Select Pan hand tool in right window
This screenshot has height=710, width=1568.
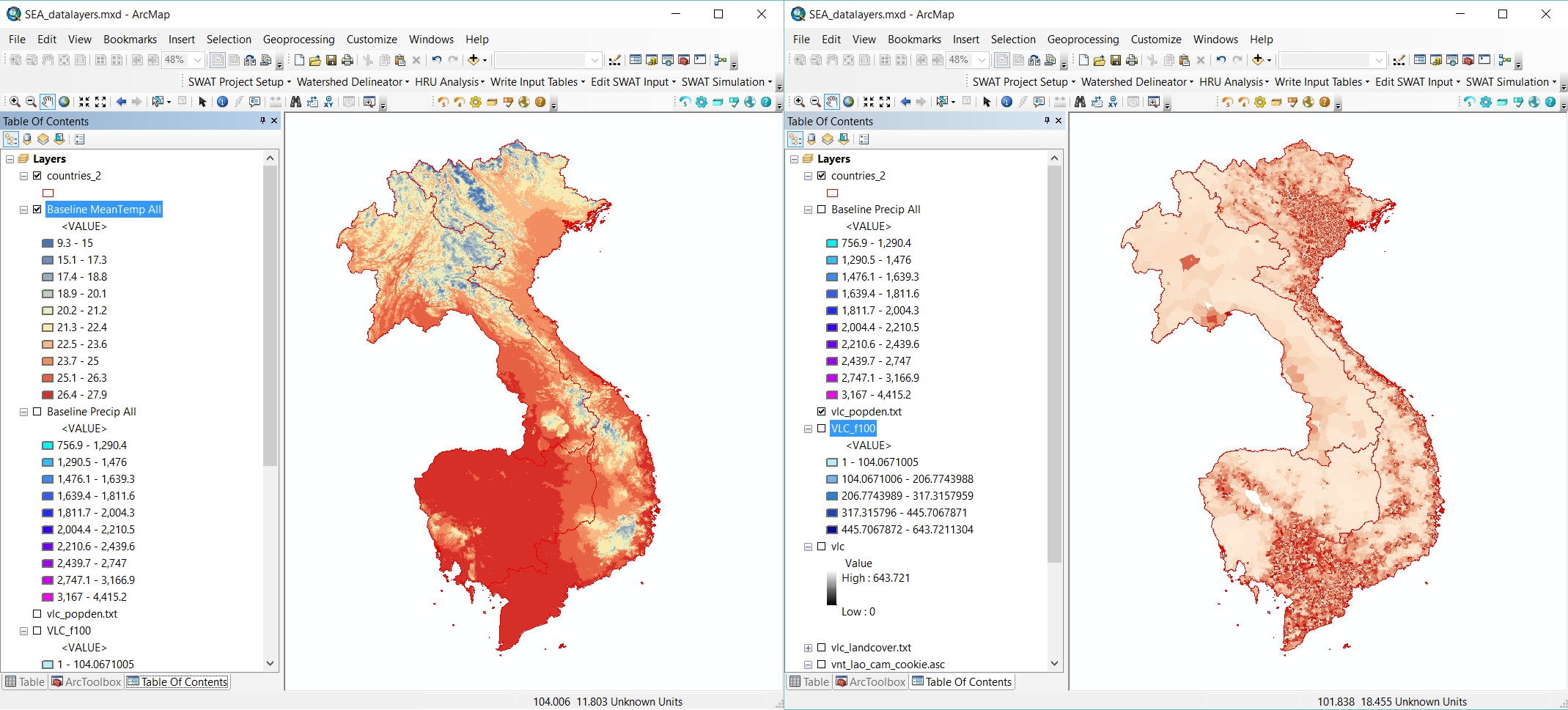(x=832, y=102)
